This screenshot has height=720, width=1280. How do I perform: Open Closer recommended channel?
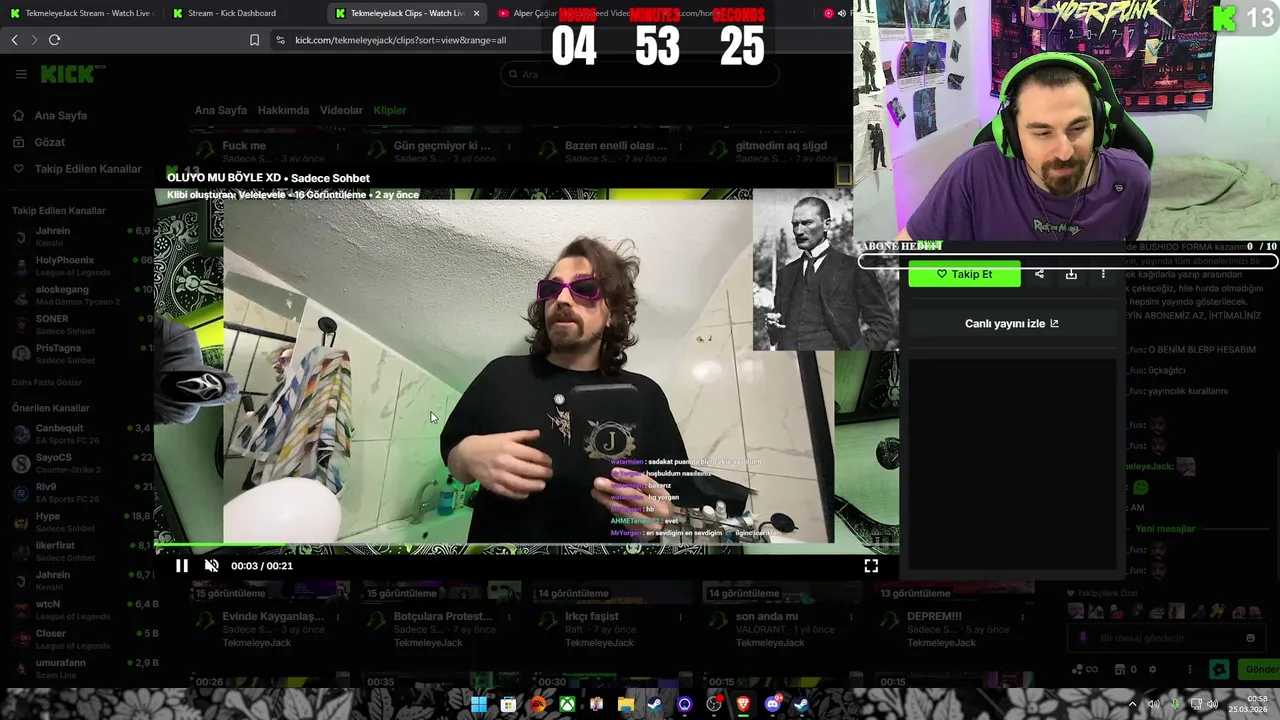click(80, 639)
